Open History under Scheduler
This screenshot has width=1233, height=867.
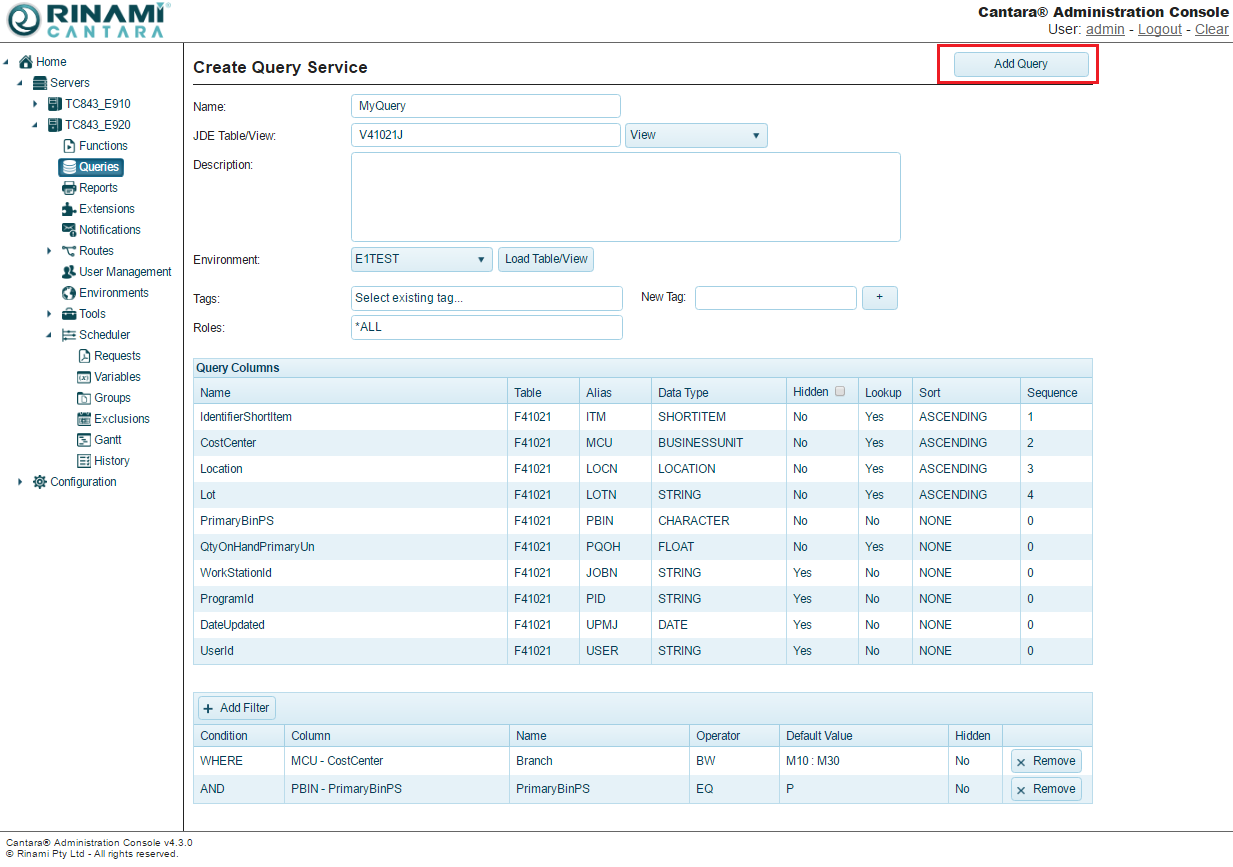coord(111,461)
